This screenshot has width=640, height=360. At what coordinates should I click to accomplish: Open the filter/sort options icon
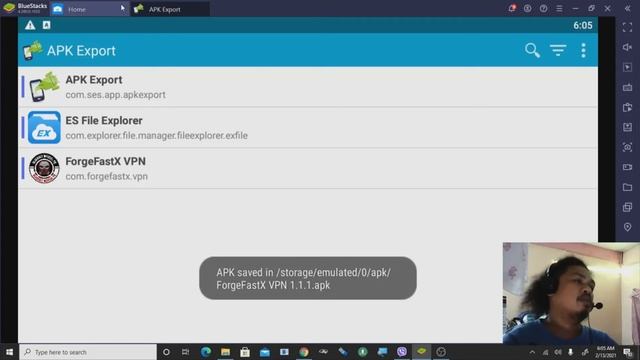558,50
